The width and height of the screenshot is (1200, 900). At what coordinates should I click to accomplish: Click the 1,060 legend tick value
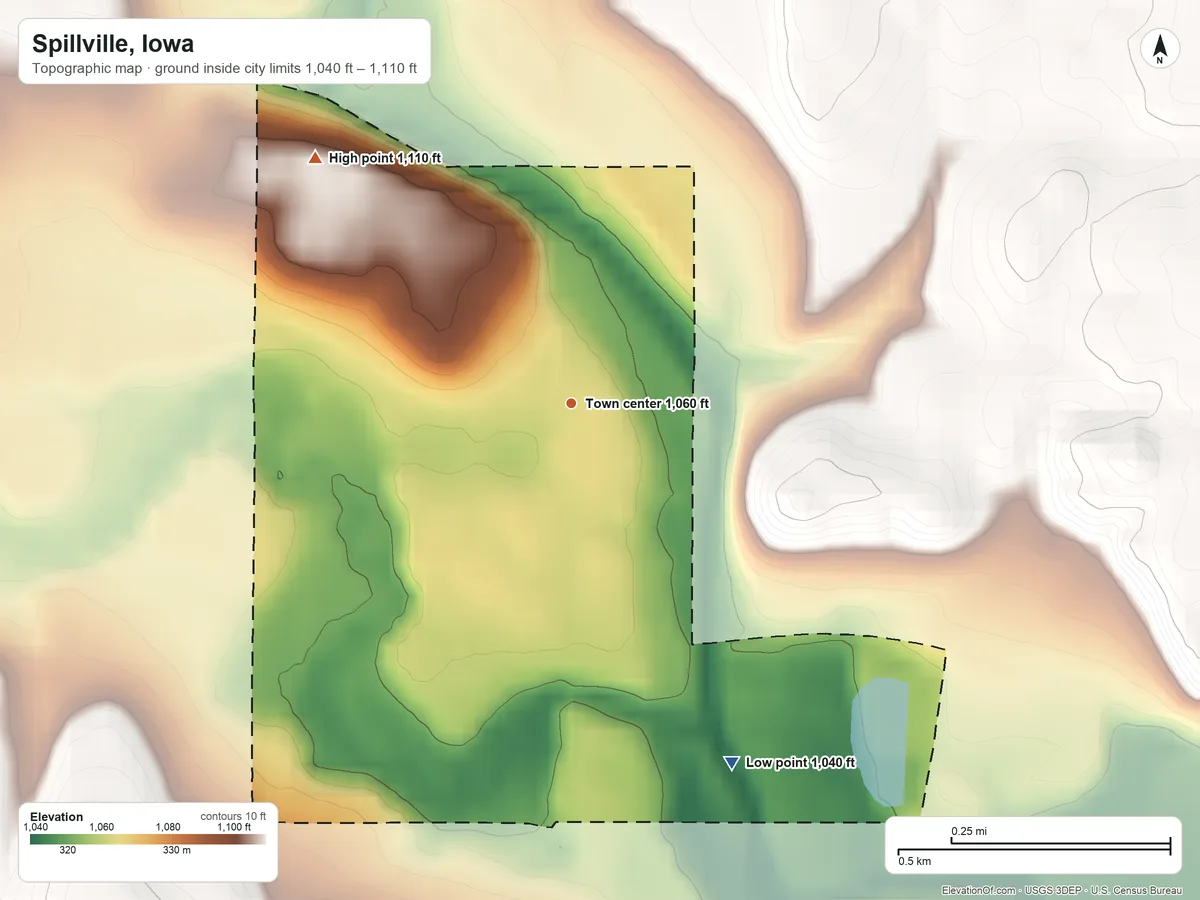click(102, 827)
